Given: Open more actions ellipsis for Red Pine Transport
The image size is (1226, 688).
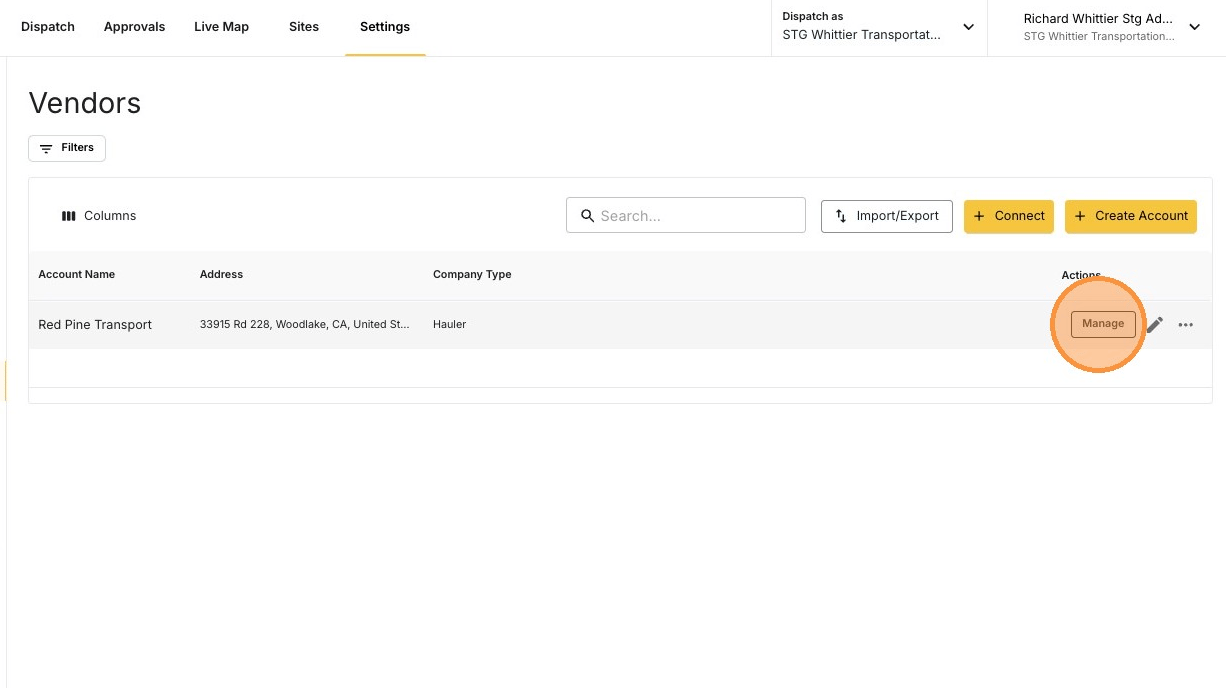Looking at the screenshot, I should (x=1186, y=325).
